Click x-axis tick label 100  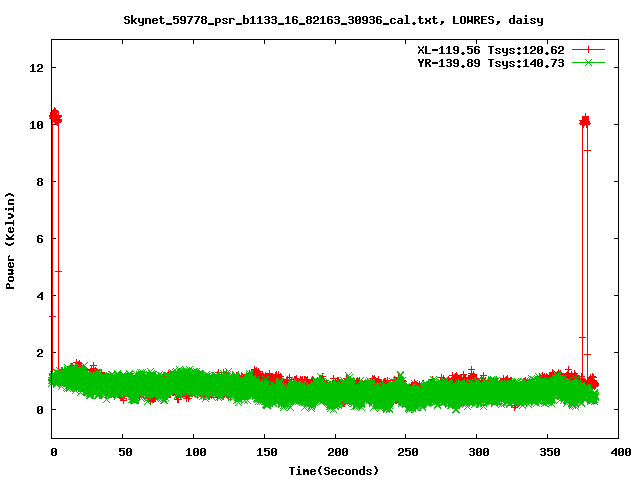point(196,452)
